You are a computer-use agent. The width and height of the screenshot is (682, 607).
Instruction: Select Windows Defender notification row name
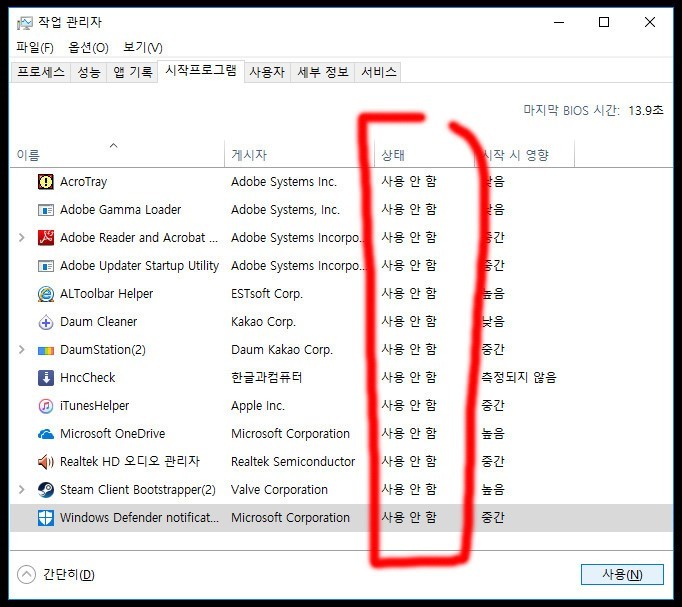[x=139, y=517]
